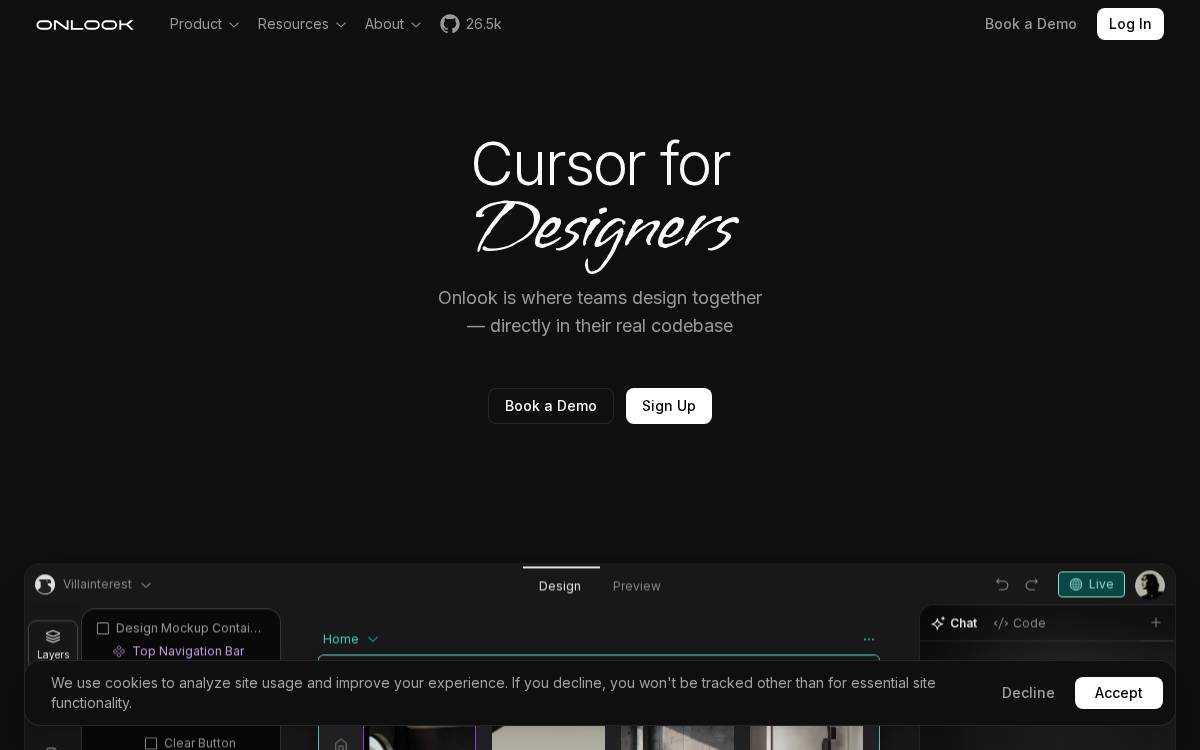The height and width of the screenshot is (750, 1200).
Task: Click the Log In button
Action: click(1130, 24)
